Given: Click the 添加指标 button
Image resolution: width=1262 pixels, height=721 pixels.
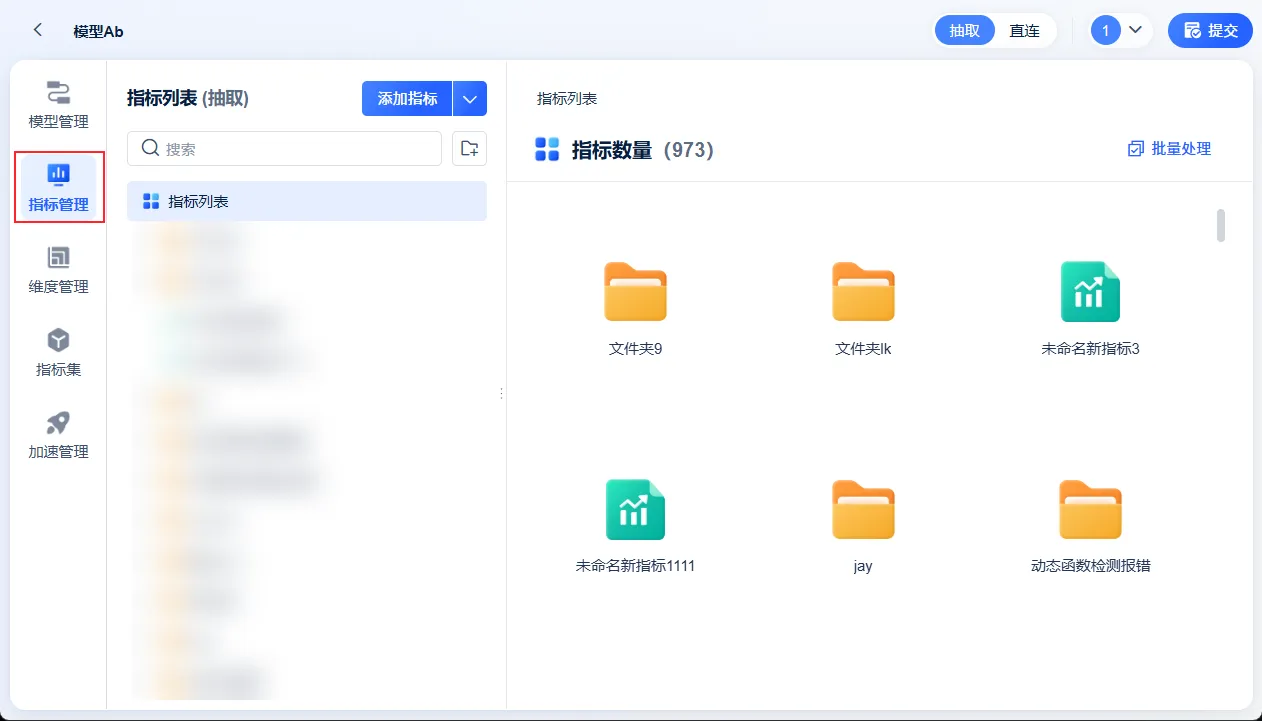Looking at the screenshot, I should 407,99.
